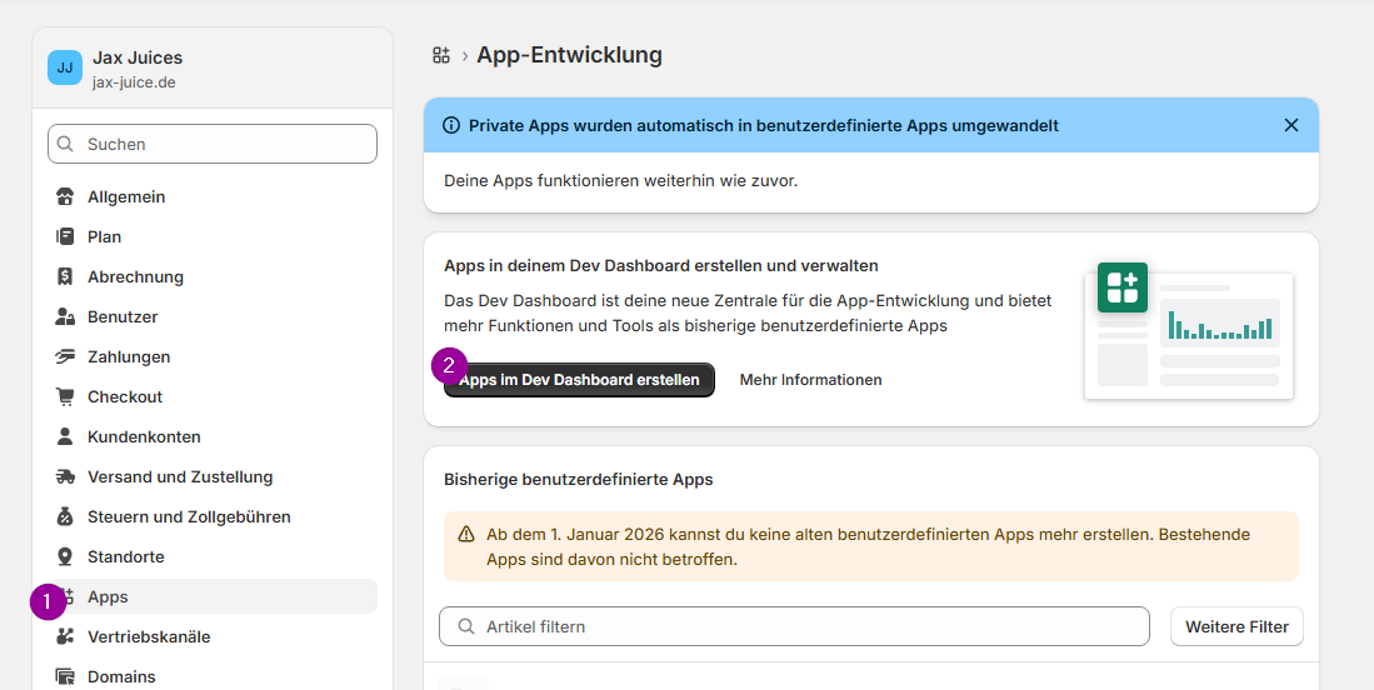Click the Standorte location pin icon
The width and height of the screenshot is (1374, 690).
pyautogui.click(x=65, y=557)
